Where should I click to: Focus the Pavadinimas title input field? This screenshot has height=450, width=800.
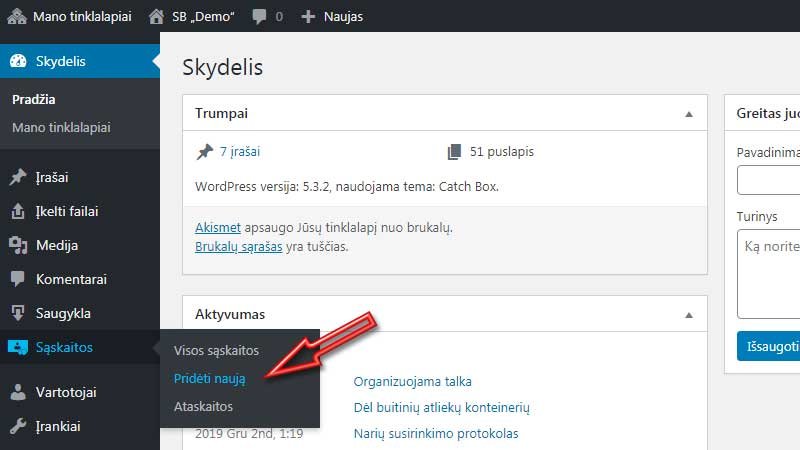[768, 180]
